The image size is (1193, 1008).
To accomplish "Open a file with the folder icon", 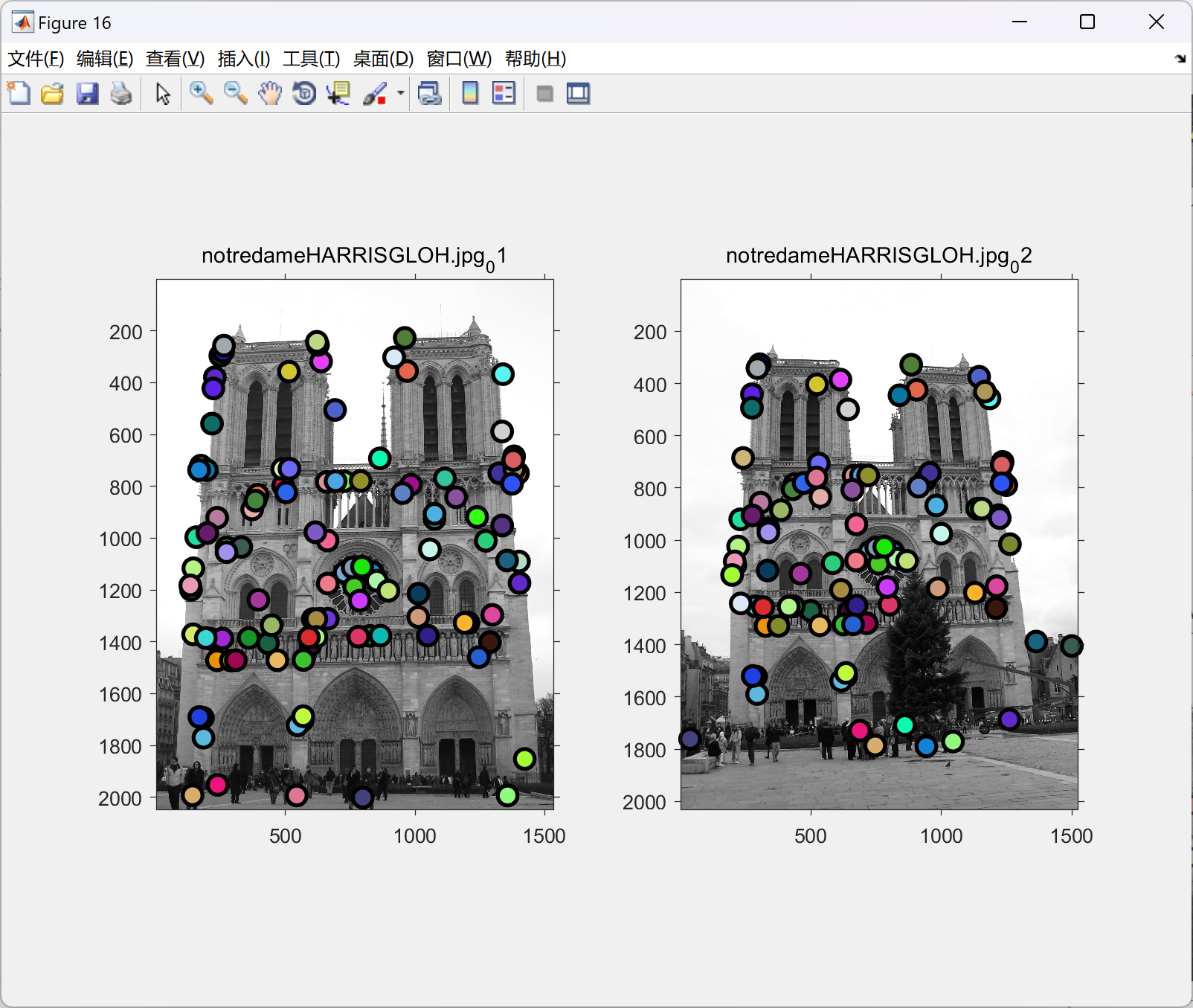I will pyautogui.click(x=52, y=94).
